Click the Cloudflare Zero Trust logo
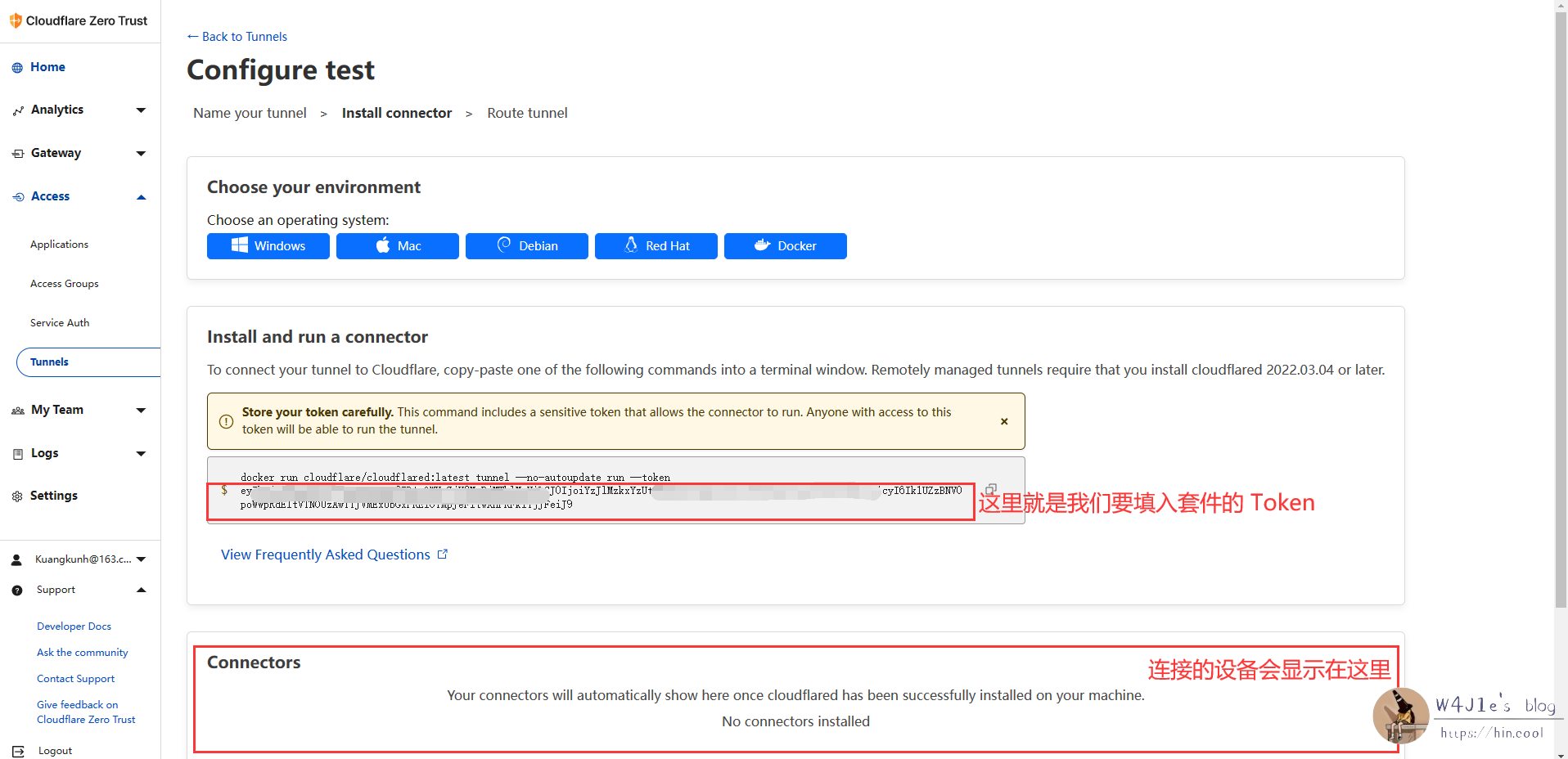The width and height of the screenshot is (1568, 759). coord(15,20)
